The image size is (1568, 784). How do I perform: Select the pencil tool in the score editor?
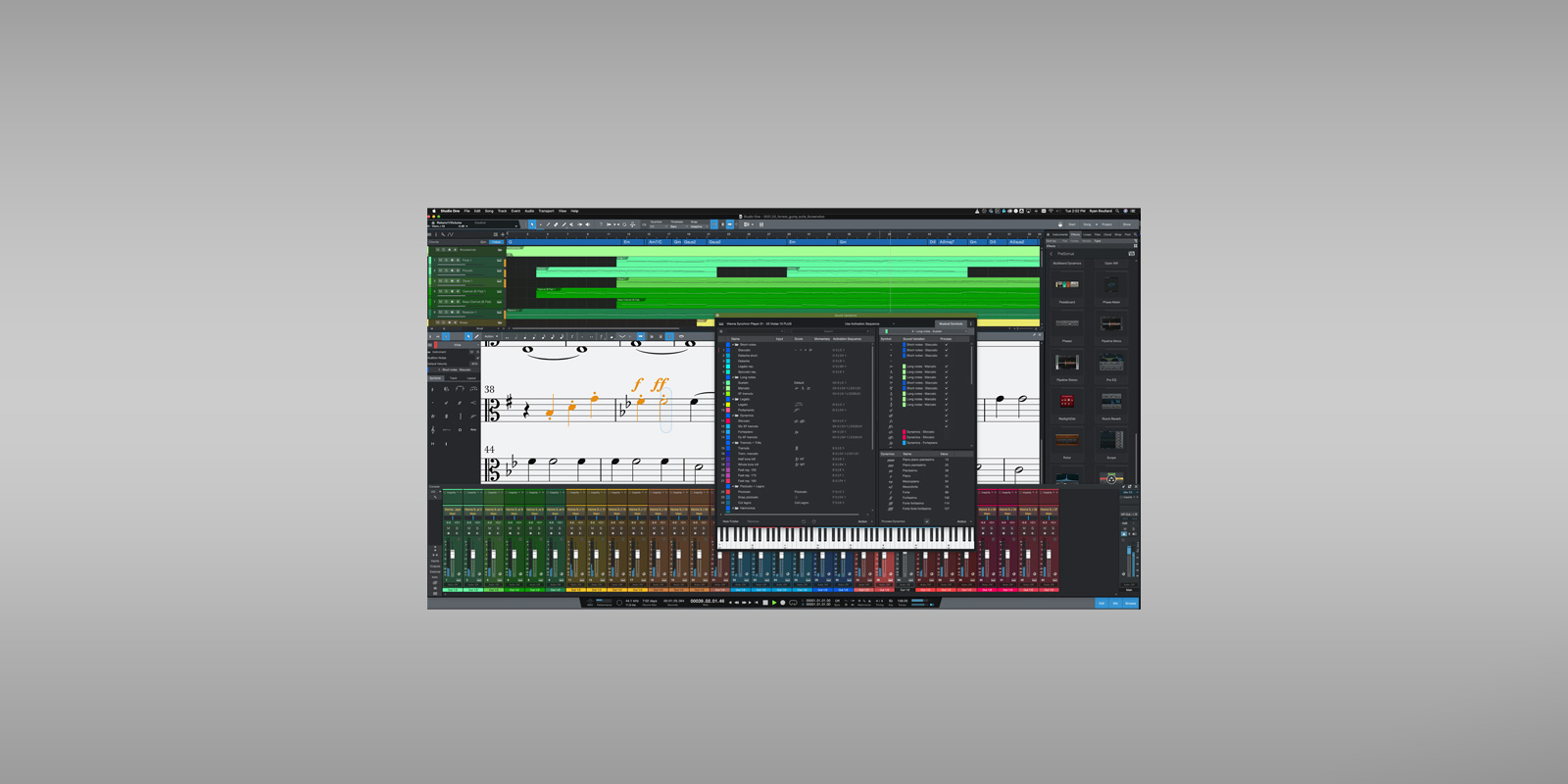pos(476,336)
